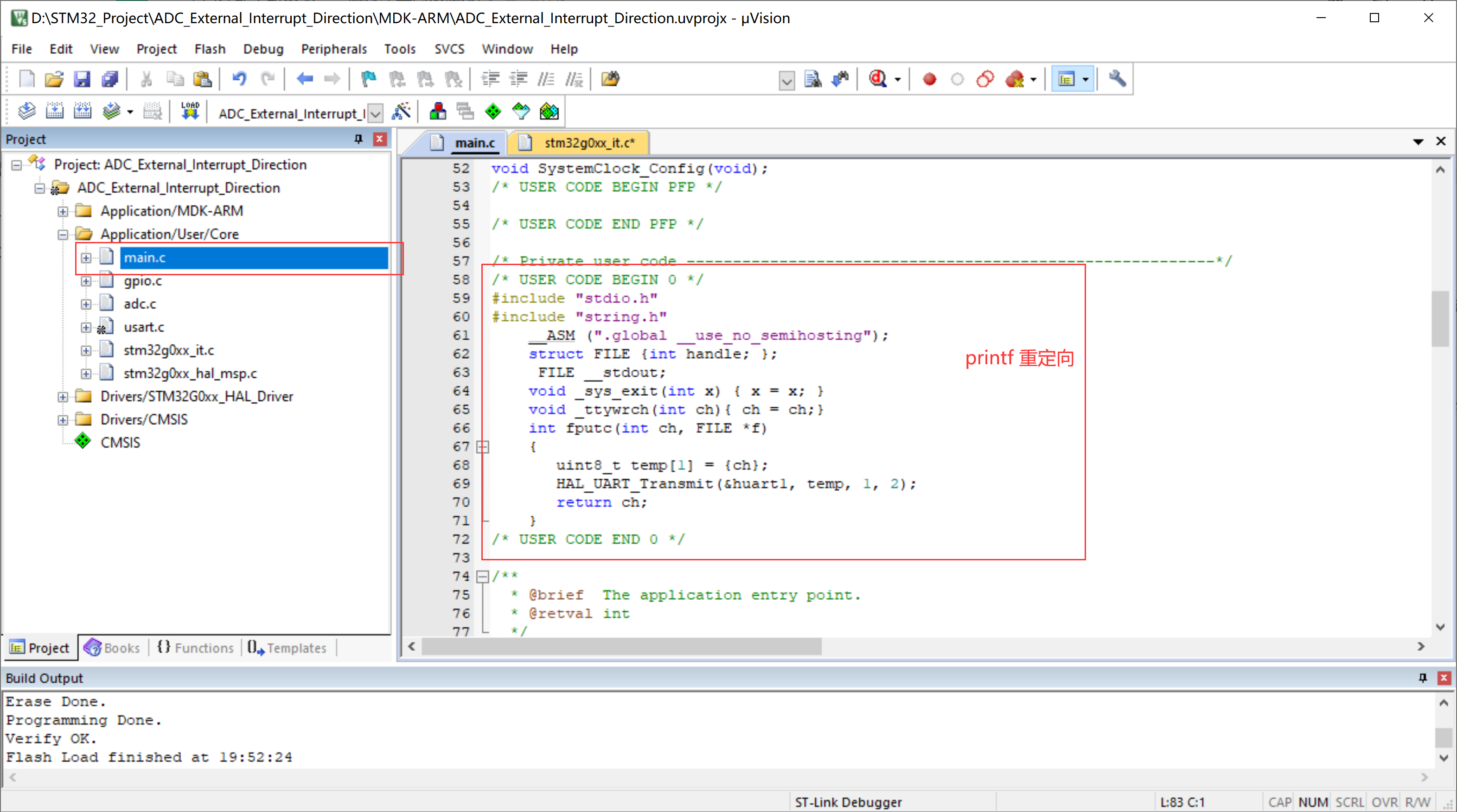The image size is (1457, 812).
Task: Build the target with Build icon
Action: point(54,111)
